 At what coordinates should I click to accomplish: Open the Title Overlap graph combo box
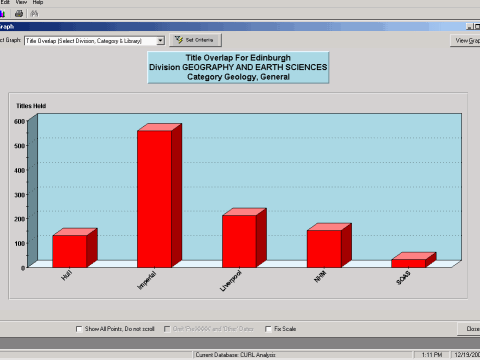point(94,41)
